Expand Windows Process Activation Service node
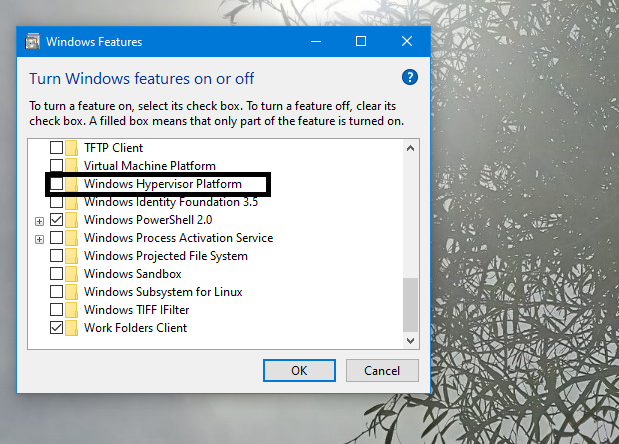This screenshot has width=619, height=444. coord(39,240)
